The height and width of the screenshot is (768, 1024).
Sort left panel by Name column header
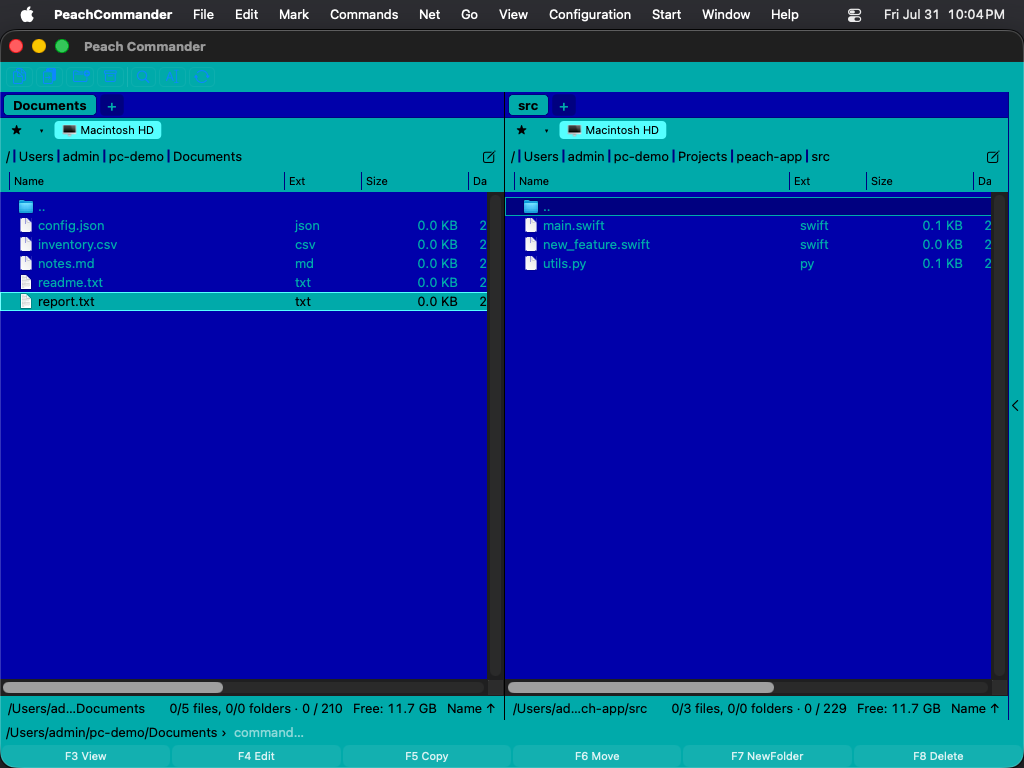(x=147, y=181)
